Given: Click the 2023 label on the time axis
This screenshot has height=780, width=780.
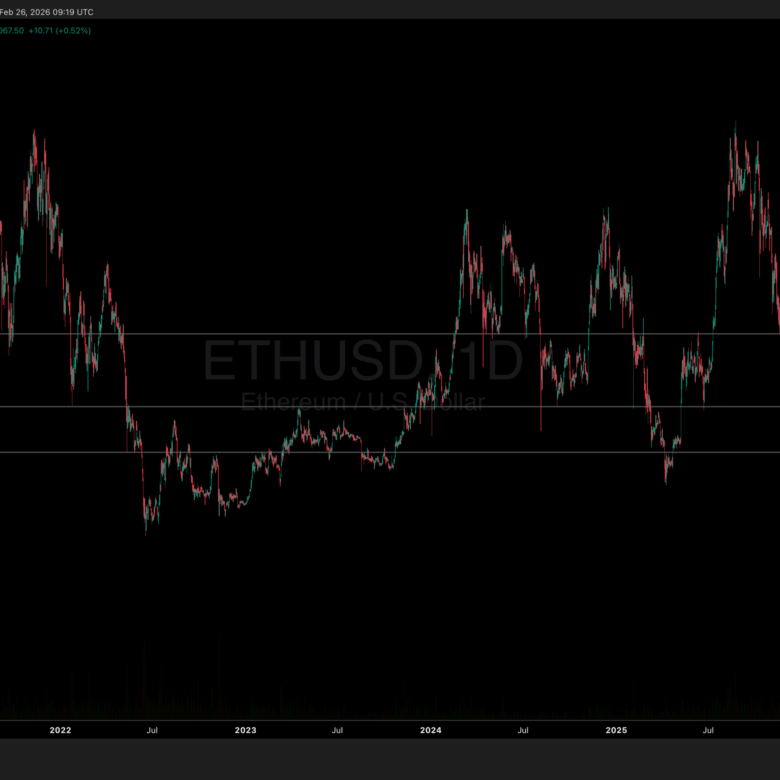Looking at the screenshot, I should click(245, 731).
